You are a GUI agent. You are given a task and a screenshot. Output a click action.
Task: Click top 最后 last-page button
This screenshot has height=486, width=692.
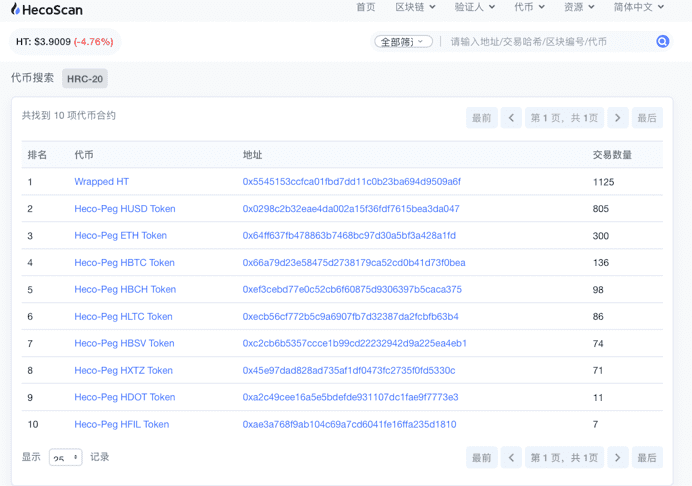point(647,118)
